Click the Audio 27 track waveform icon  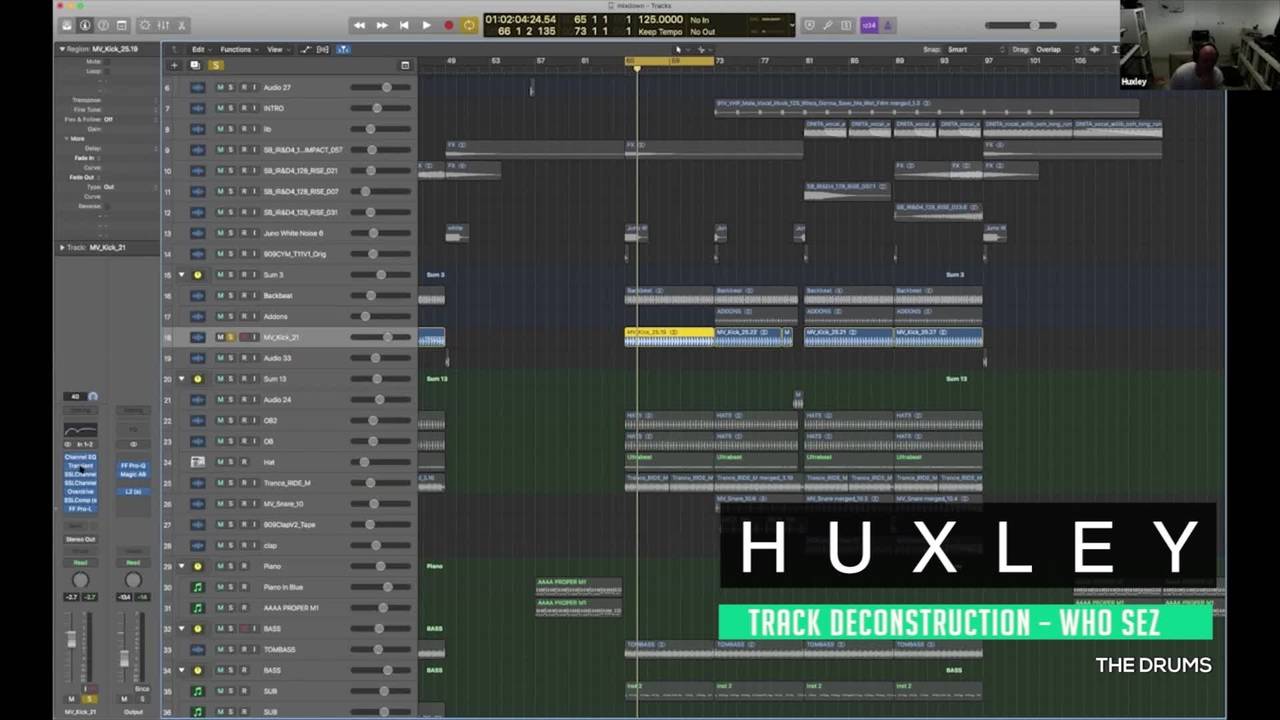click(x=198, y=87)
